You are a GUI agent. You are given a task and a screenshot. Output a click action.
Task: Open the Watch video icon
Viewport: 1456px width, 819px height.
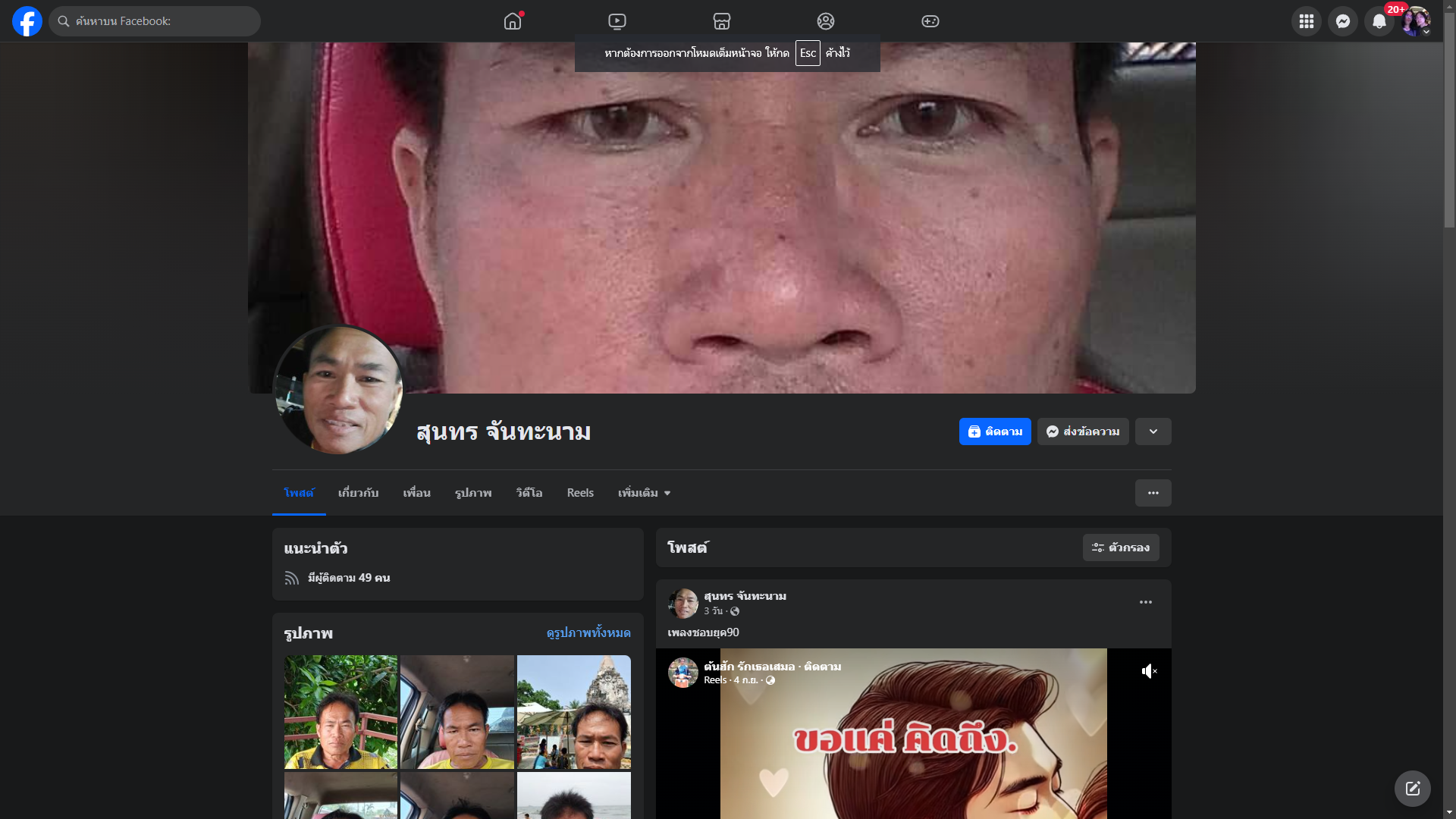pos(617,21)
